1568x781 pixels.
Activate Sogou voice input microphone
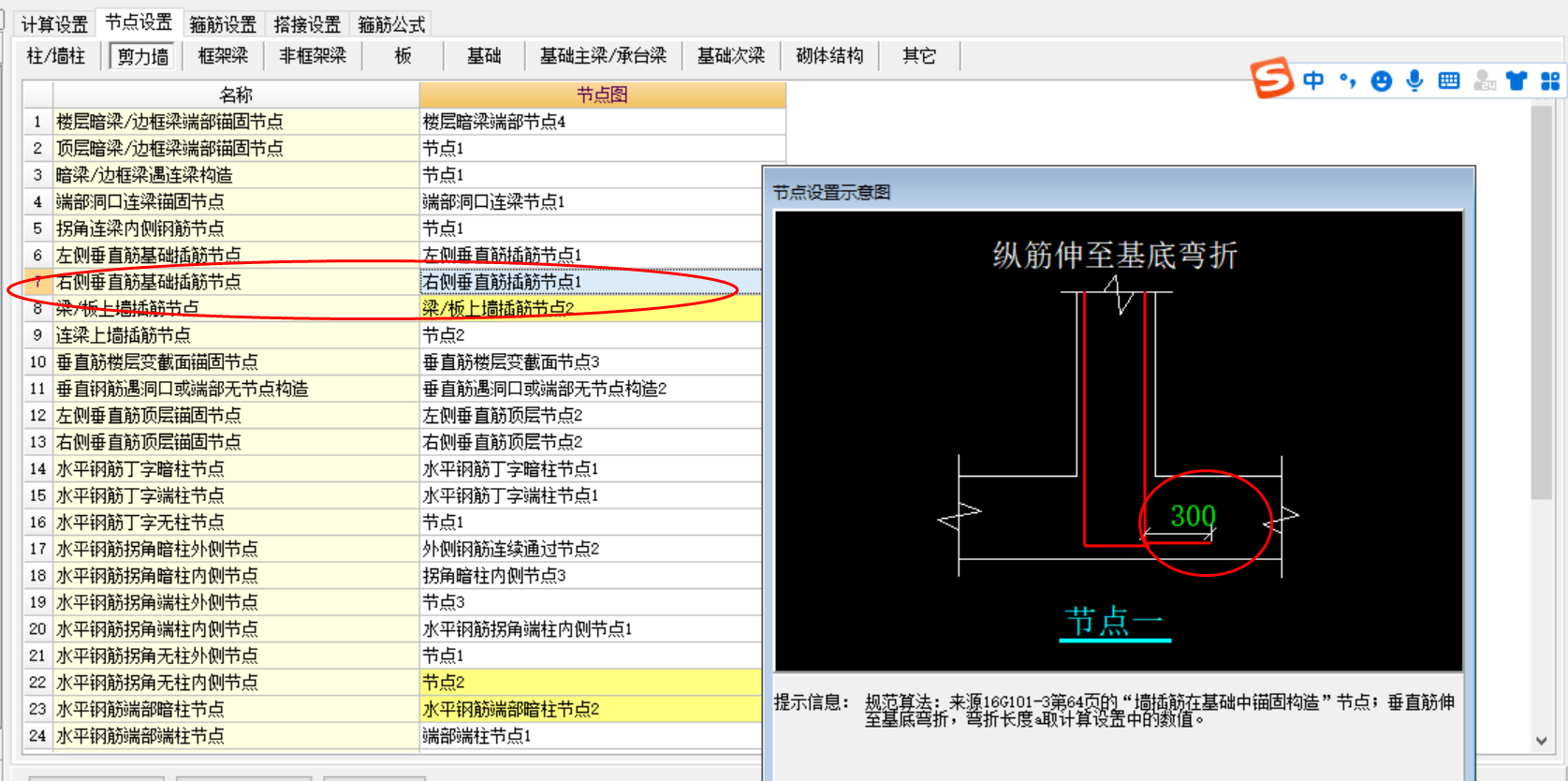pyautogui.click(x=1414, y=81)
